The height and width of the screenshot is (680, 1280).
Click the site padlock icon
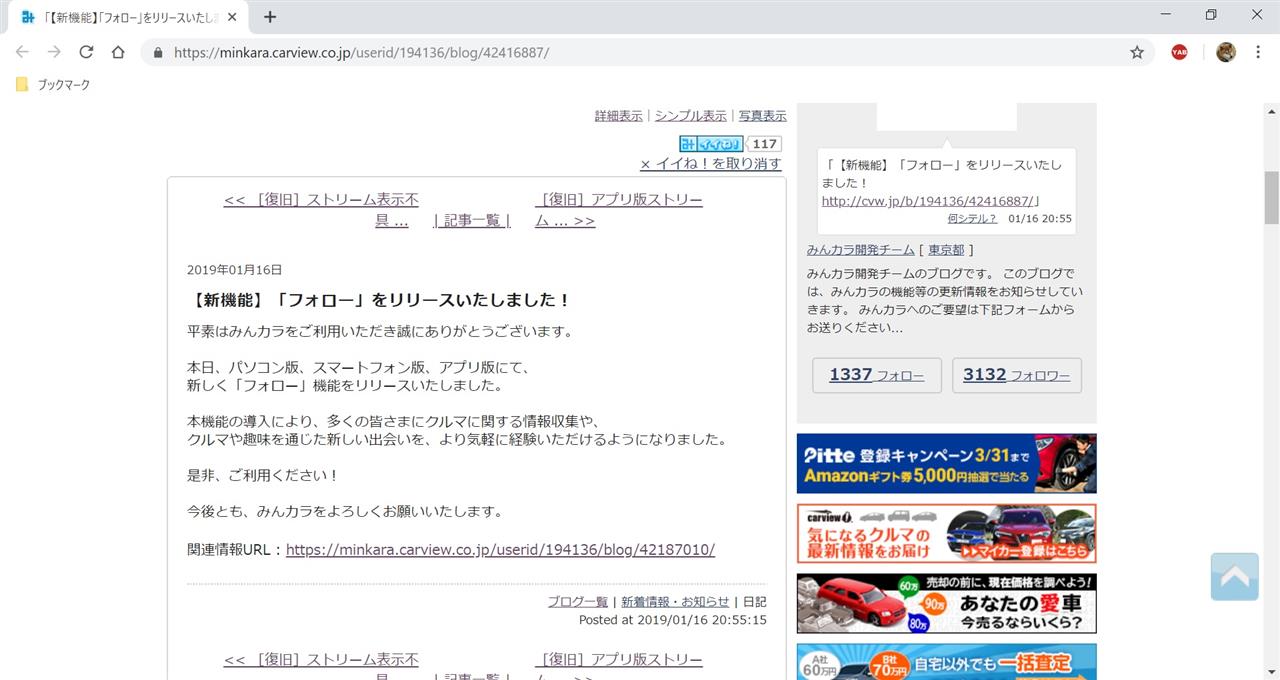(158, 52)
